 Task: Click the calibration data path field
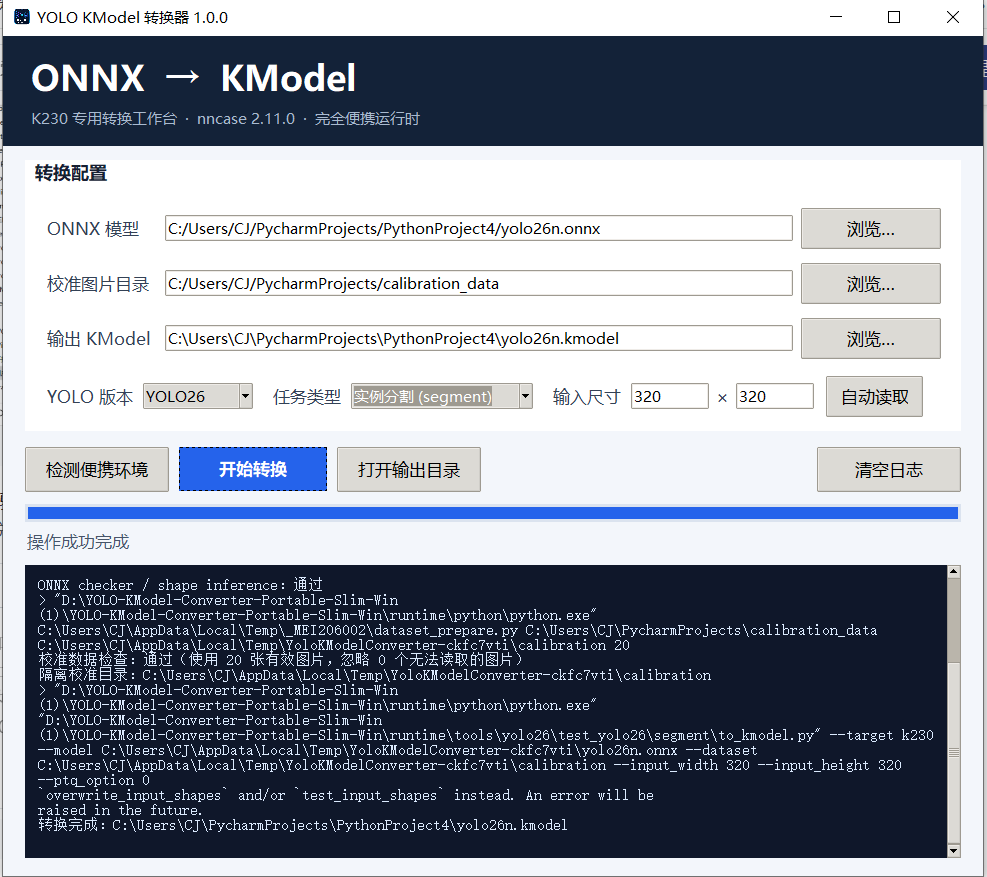(478, 283)
